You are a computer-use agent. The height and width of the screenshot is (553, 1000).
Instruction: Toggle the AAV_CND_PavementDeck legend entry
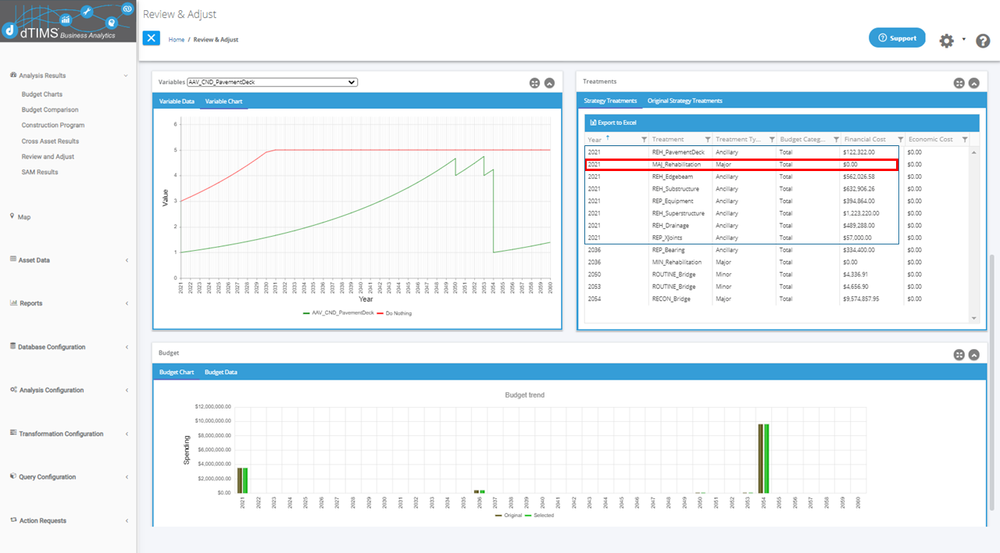pyautogui.click(x=339, y=313)
